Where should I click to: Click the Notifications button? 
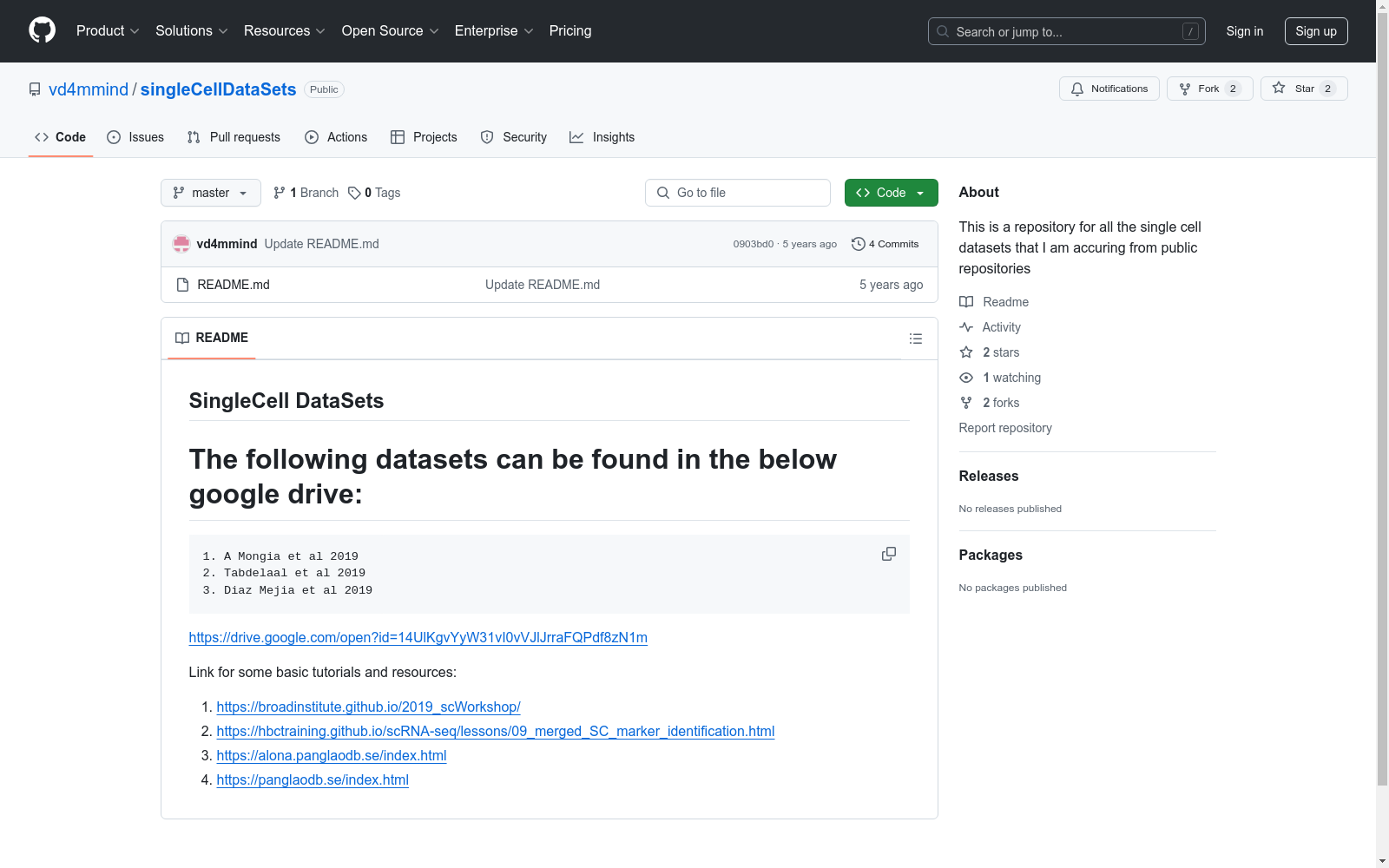pyautogui.click(x=1109, y=89)
